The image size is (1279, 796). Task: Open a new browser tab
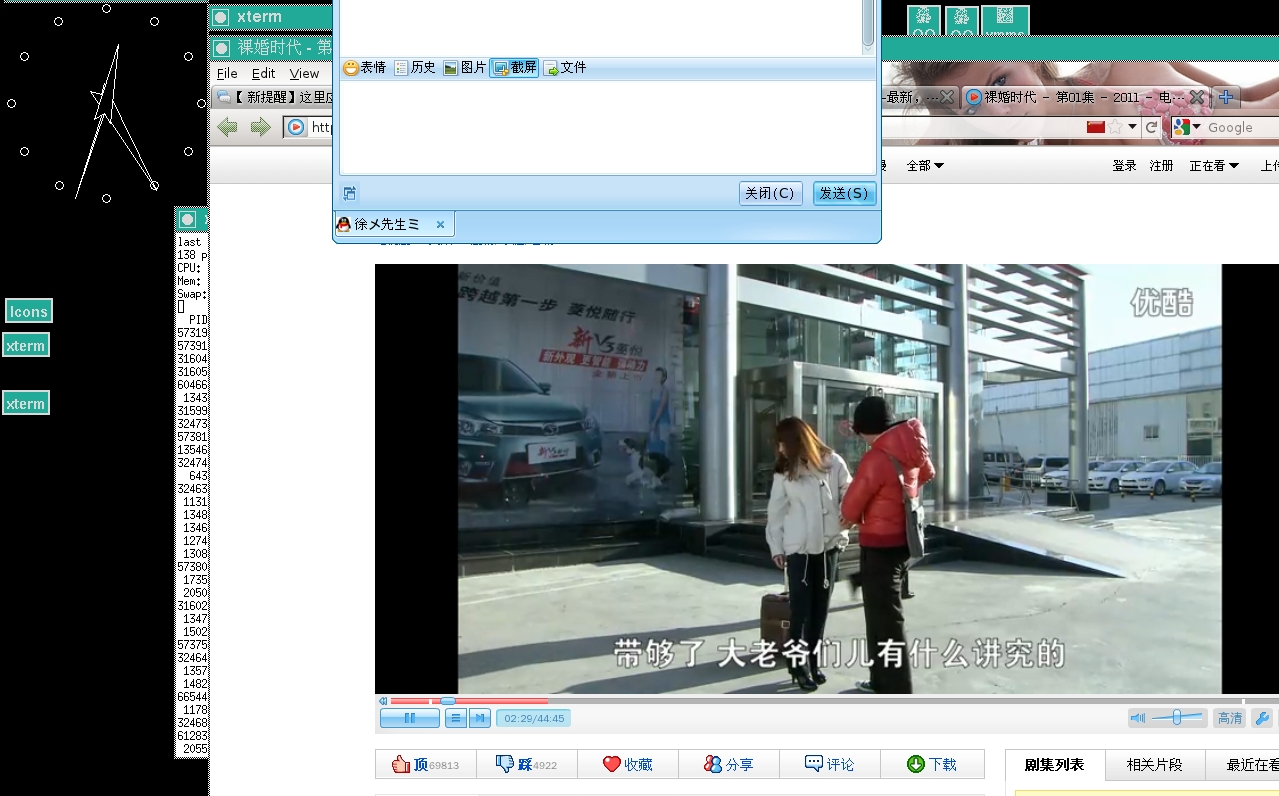(1226, 97)
